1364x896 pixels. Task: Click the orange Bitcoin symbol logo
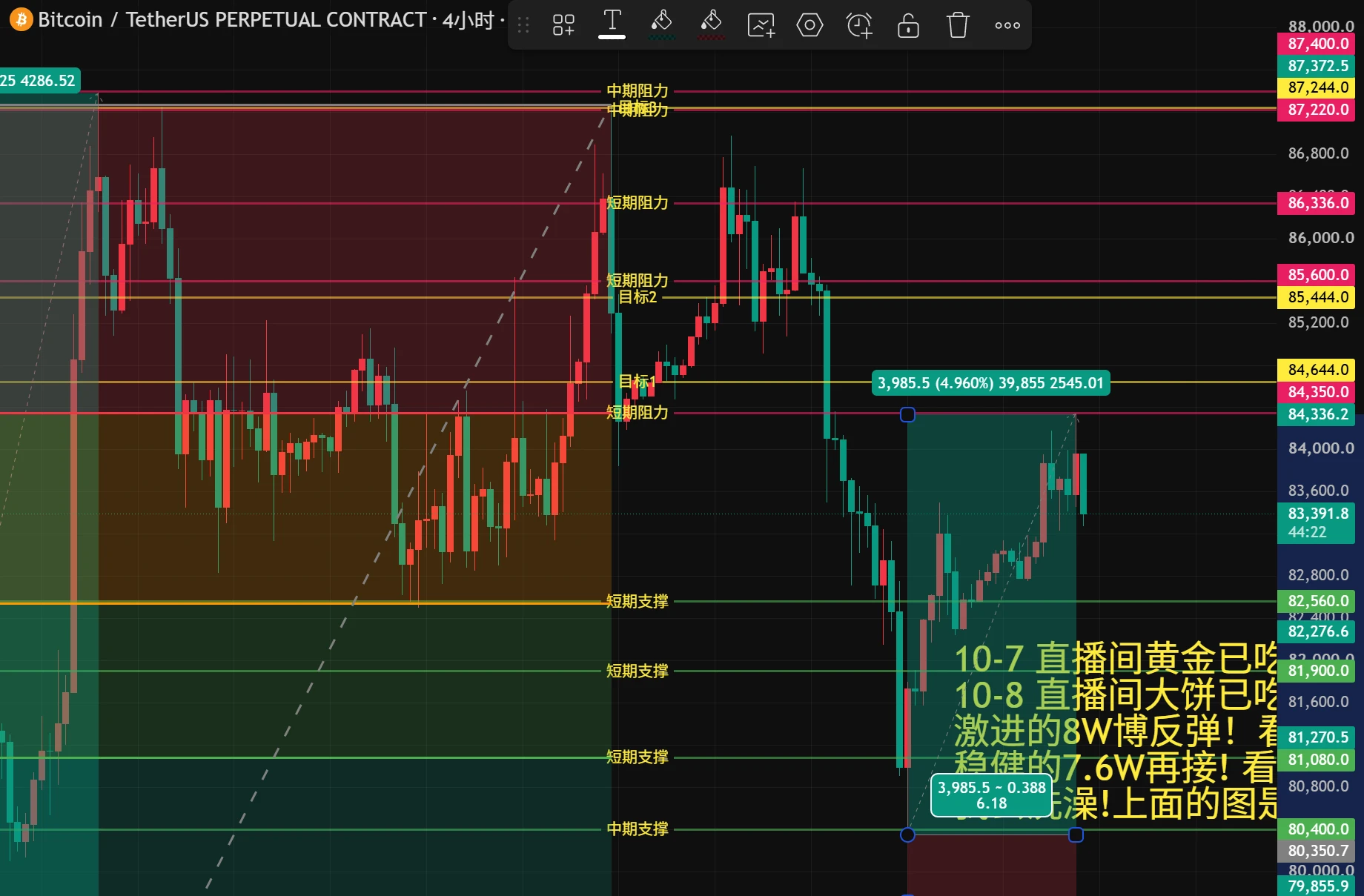click(21, 19)
